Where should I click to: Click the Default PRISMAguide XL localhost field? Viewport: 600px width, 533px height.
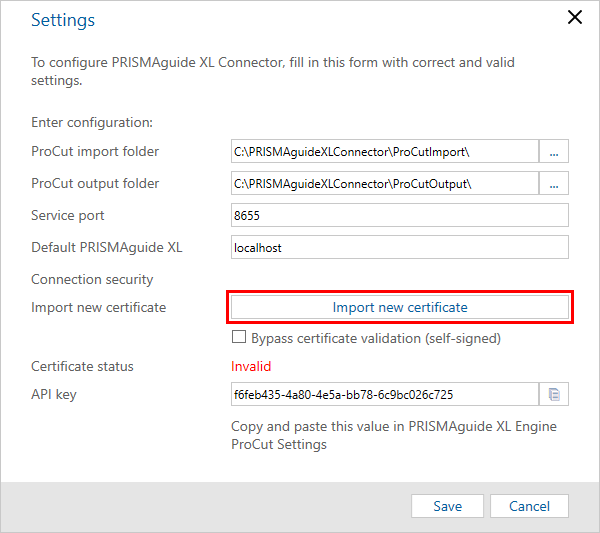pyautogui.click(x=400, y=247)
